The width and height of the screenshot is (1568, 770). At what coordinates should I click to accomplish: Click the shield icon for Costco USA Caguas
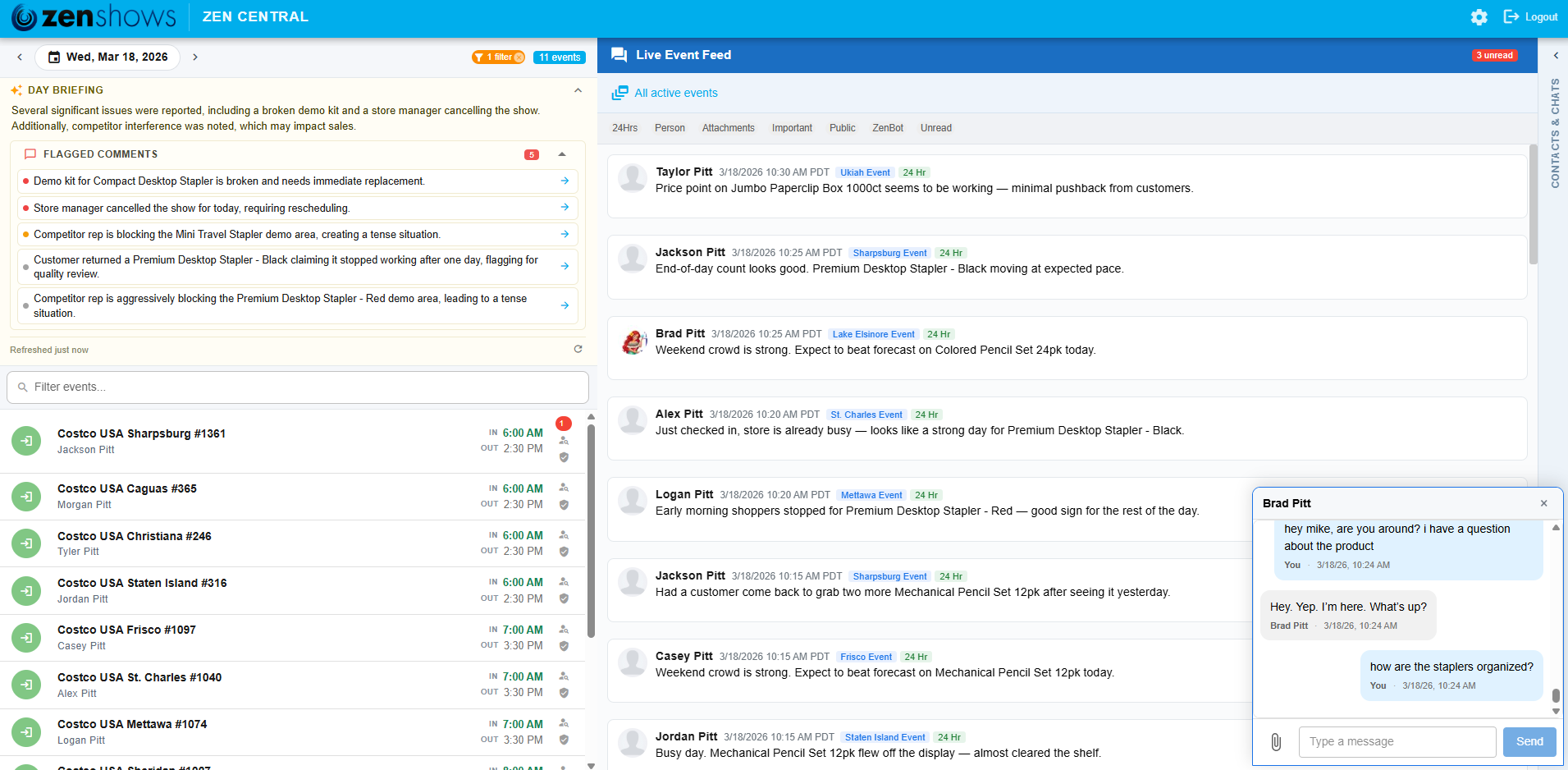coord(564,505)
